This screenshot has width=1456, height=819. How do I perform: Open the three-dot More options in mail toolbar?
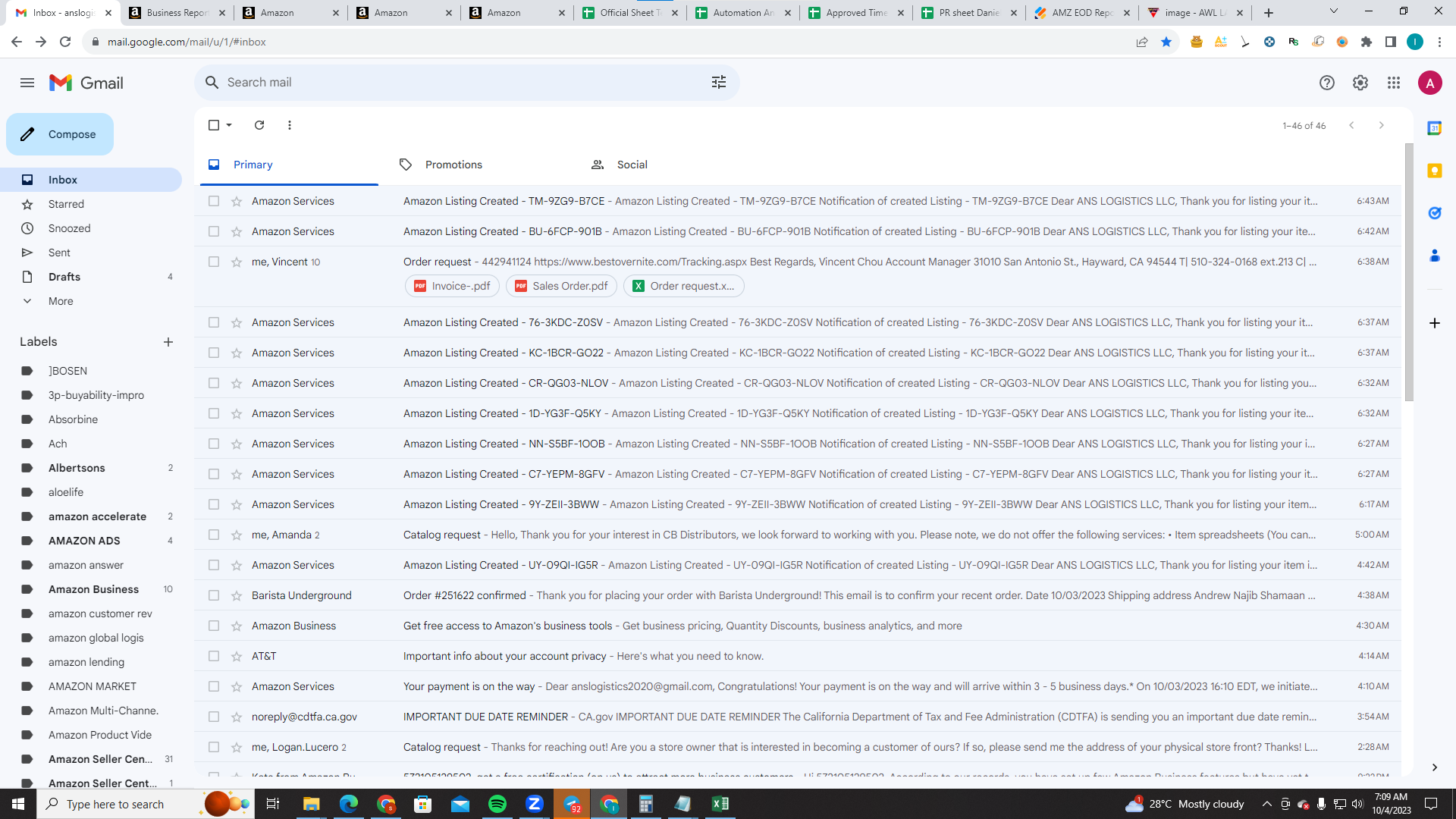pyautogui.click(x=290, y=125)
